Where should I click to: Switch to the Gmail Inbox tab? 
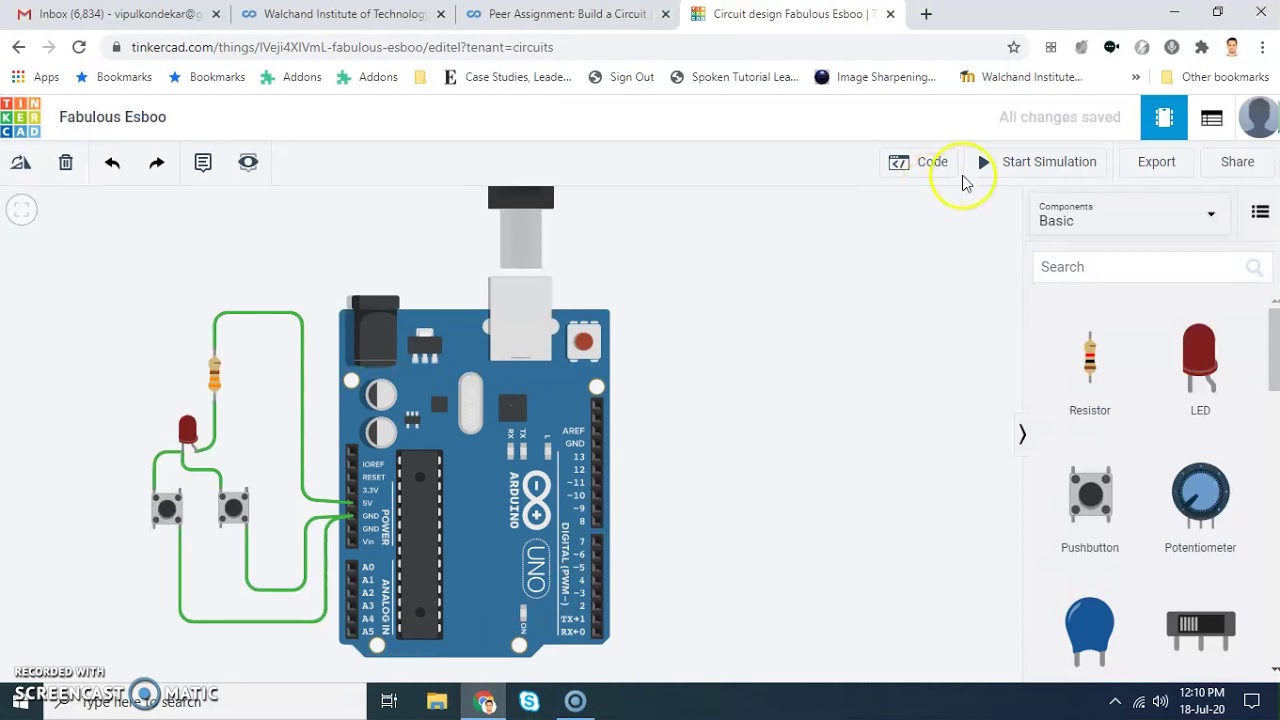pyautogui.click(x=118, y=14)
